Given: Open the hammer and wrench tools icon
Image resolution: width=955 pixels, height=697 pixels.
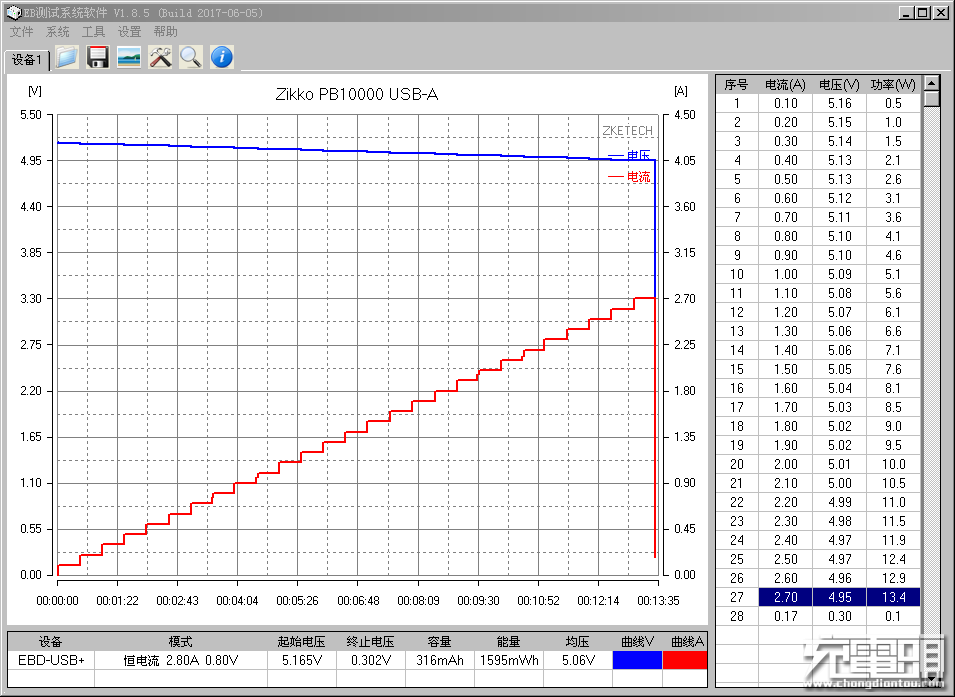Looking at the screenshot, I should (x=160, y=57).
